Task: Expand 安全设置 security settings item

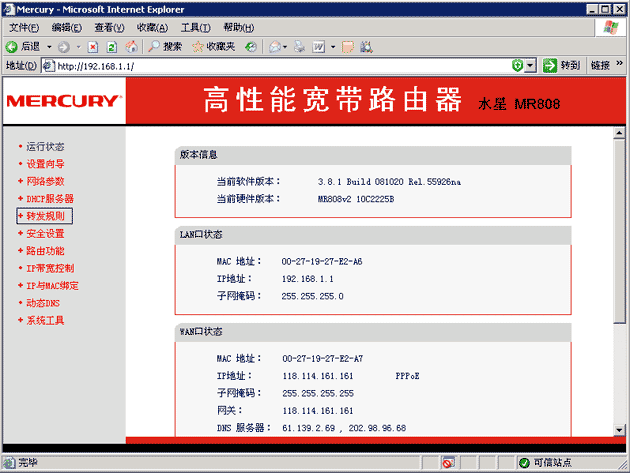Action: (x=45, y=234)
